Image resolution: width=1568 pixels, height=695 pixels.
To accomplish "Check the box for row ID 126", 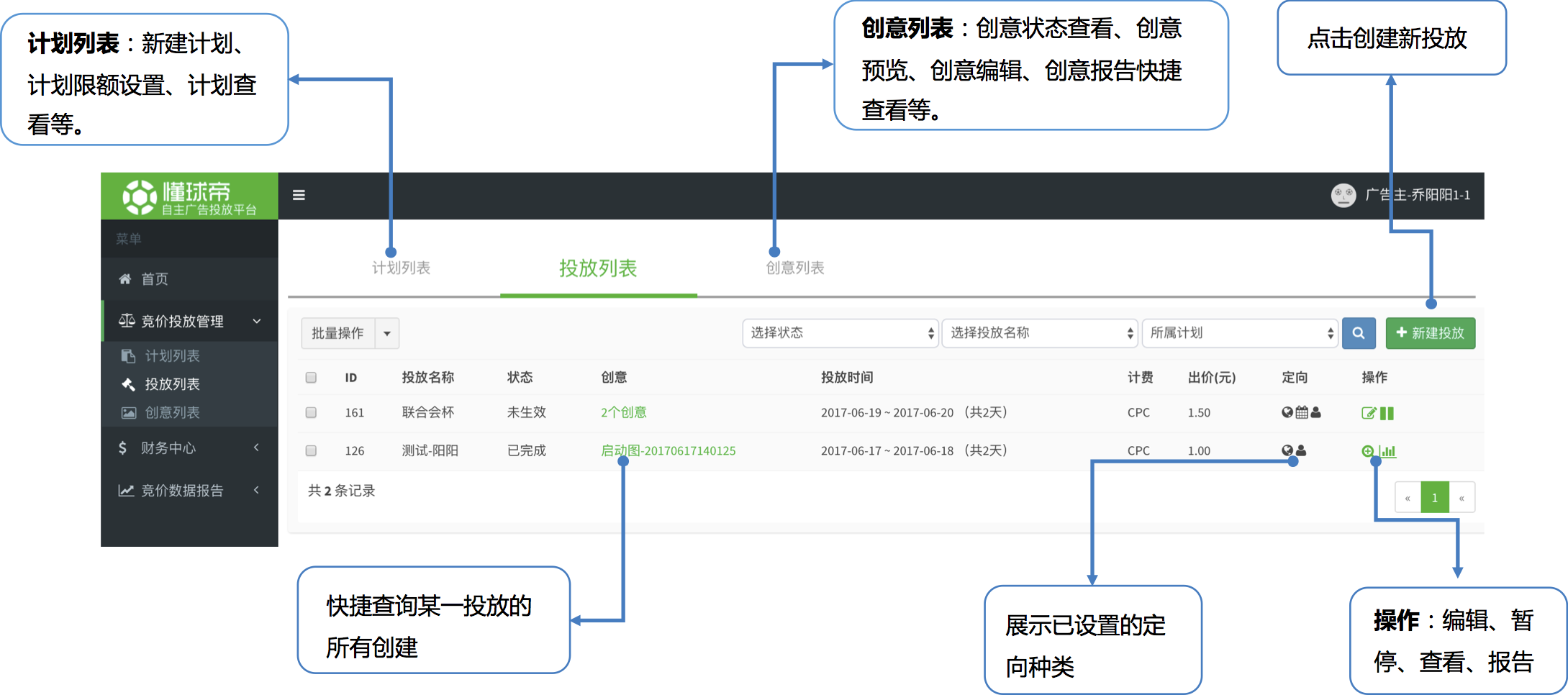I will click(311, 450).
